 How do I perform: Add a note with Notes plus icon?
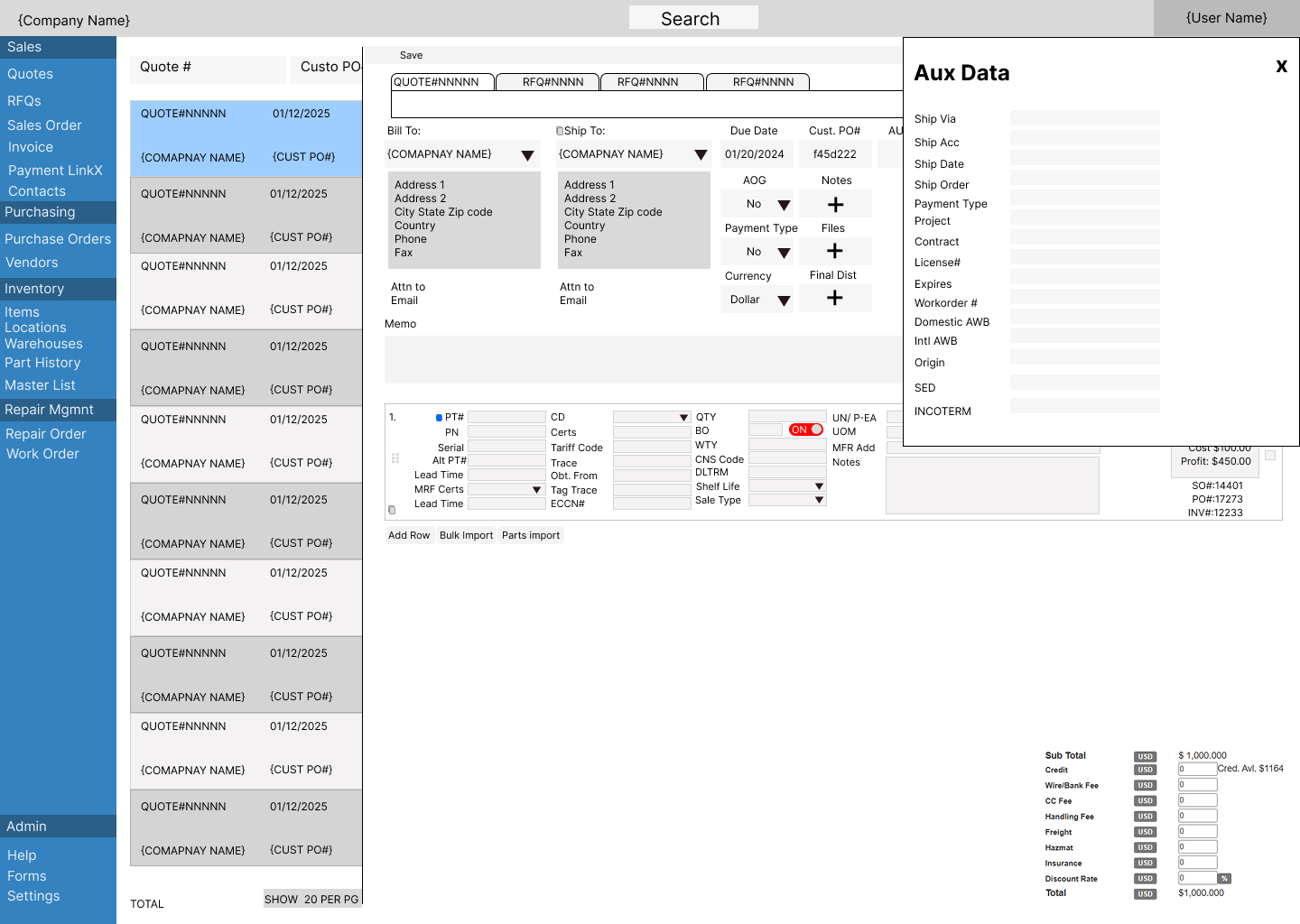click(x=836, y=205)
